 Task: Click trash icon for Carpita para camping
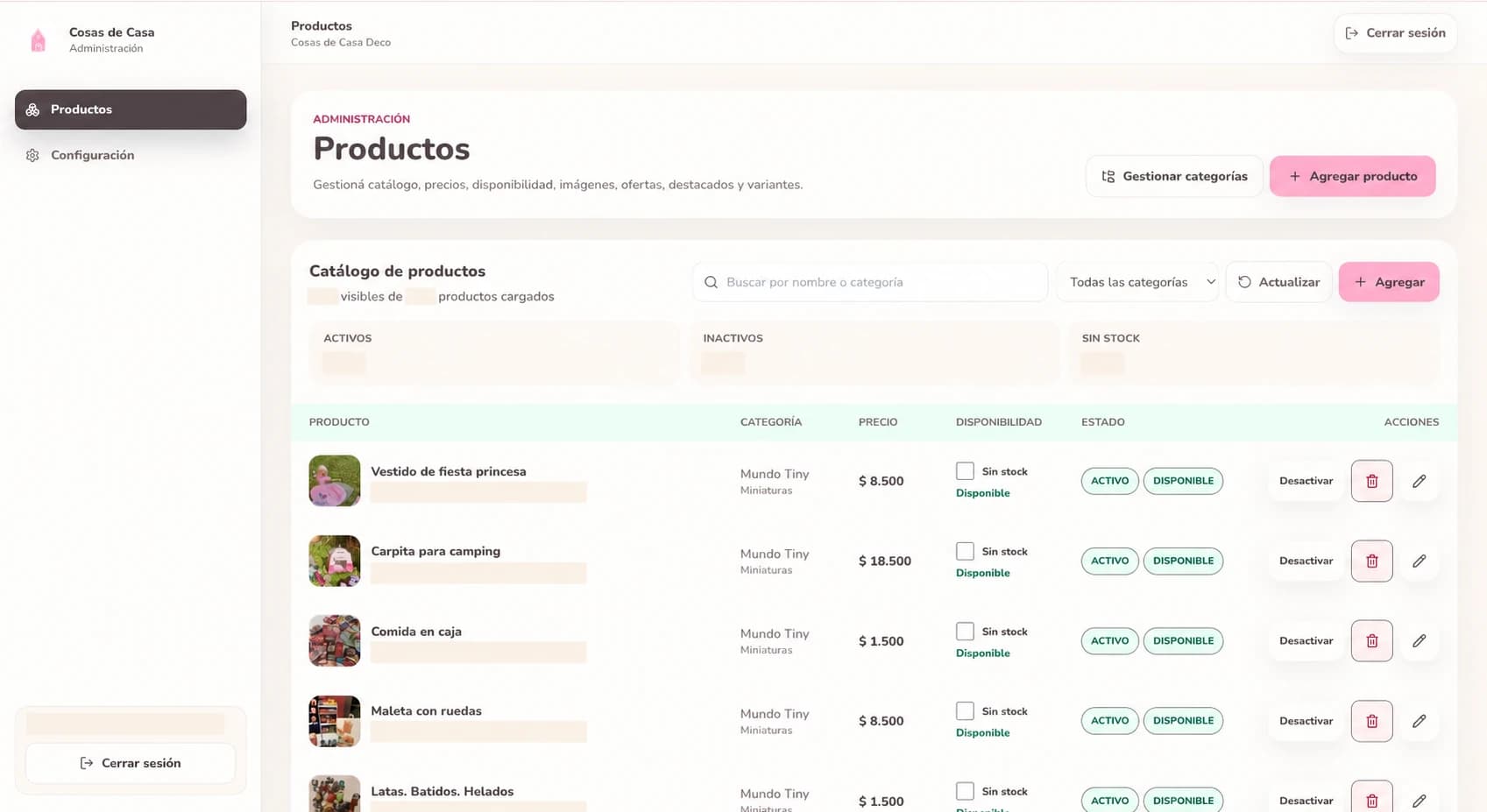[1371, 561]
